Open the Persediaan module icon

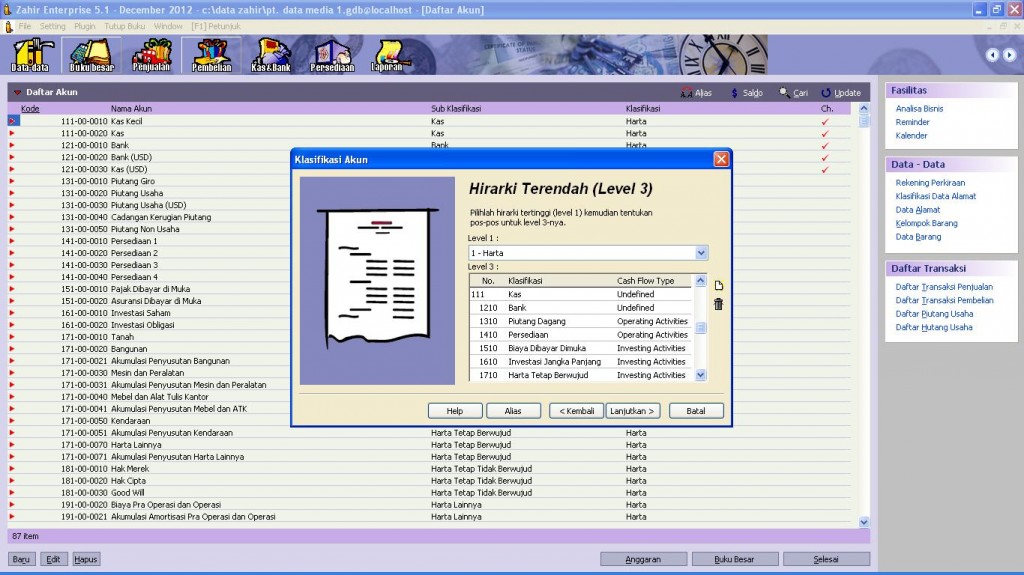click(330, 55)
